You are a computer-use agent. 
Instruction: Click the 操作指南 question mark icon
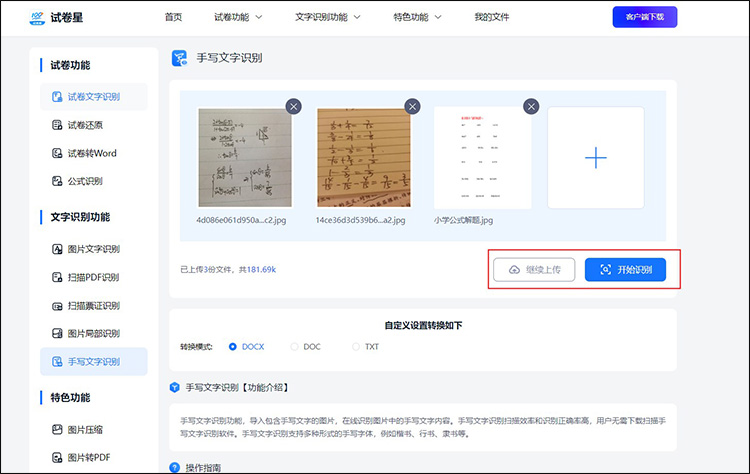(x=175, y=467)
